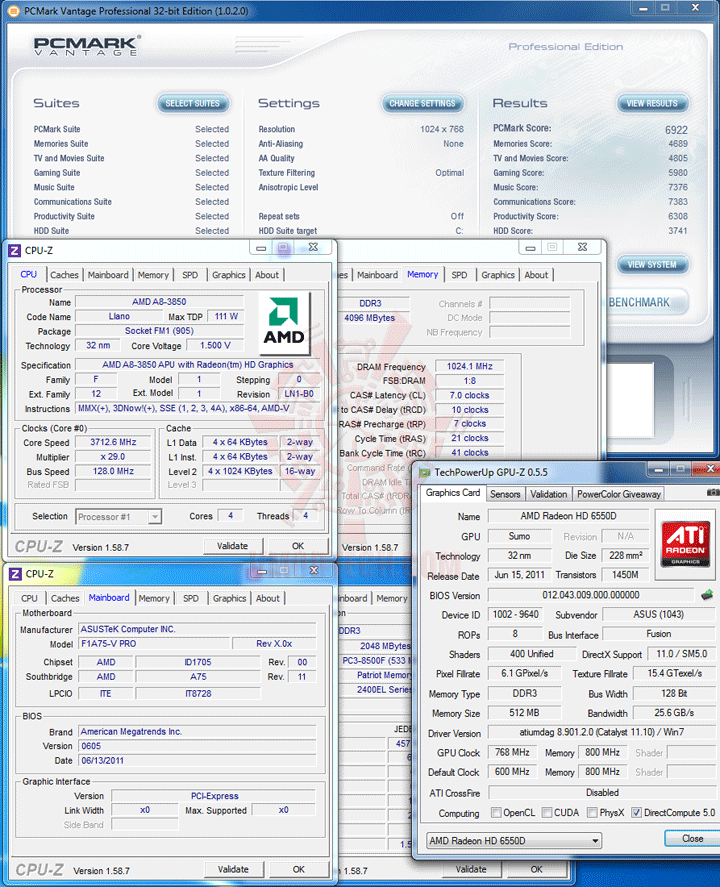This screenshot has height=887, width=720.
Task: Click OK in the top CPU-Z window
Action: pyautogui.click(x=298, y=546)
